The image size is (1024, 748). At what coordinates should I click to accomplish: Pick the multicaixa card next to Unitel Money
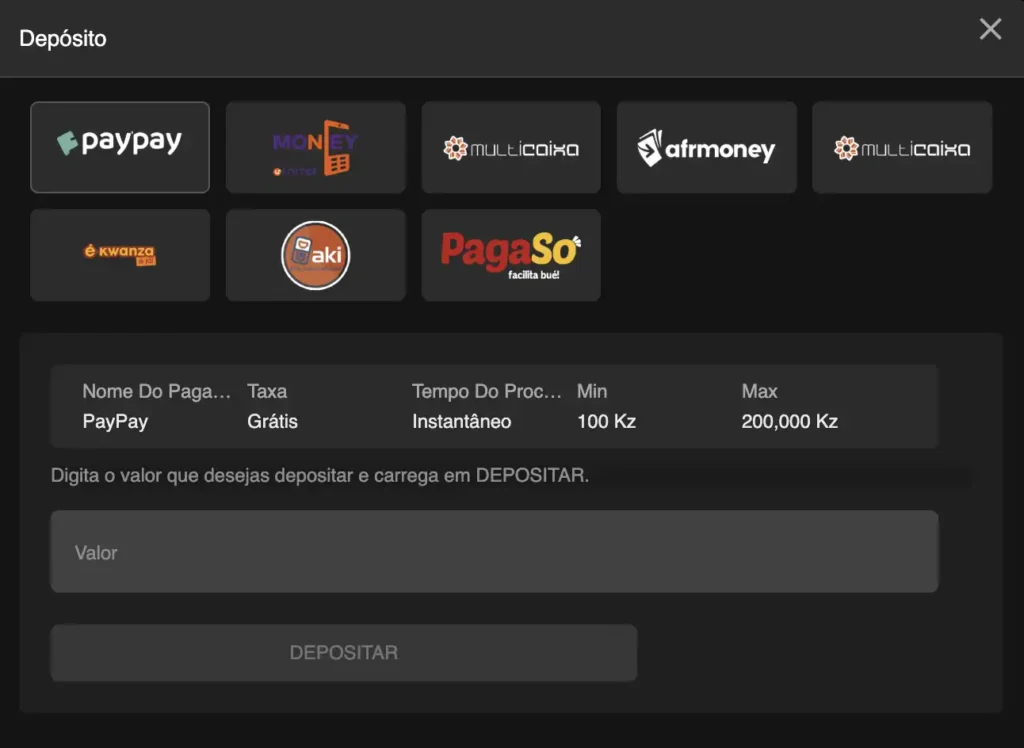511,147
